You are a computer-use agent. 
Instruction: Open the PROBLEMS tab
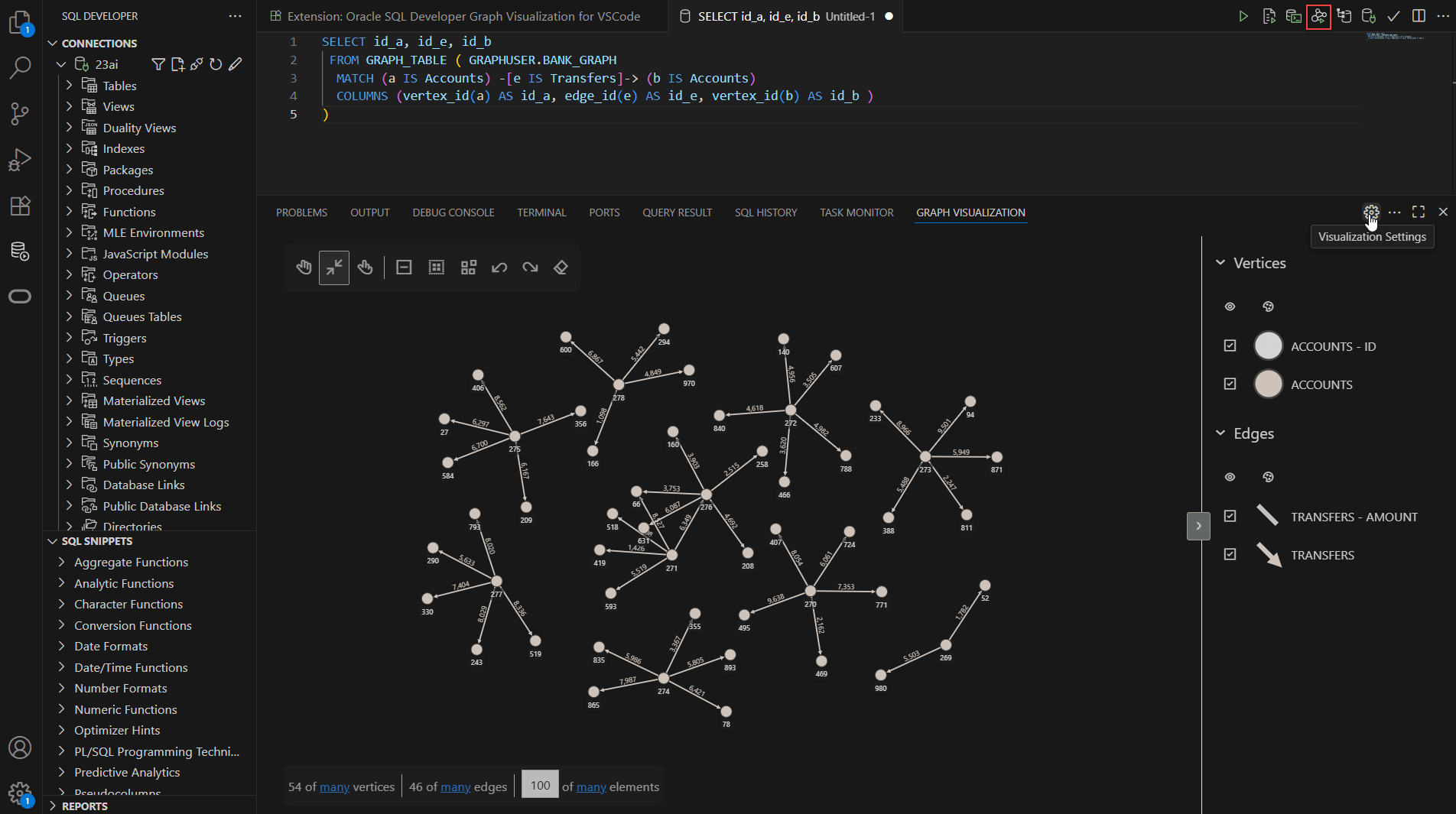tap(301, 212)
